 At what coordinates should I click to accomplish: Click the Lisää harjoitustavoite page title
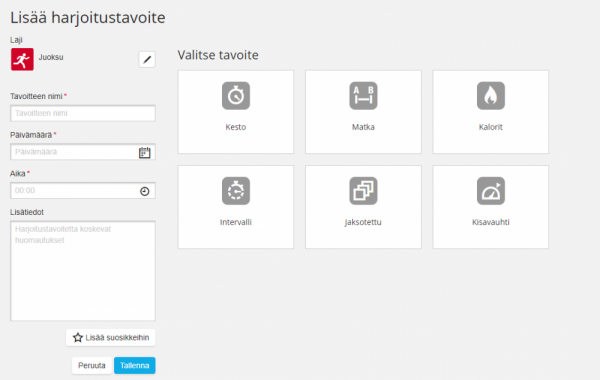[x=88, y=18]
